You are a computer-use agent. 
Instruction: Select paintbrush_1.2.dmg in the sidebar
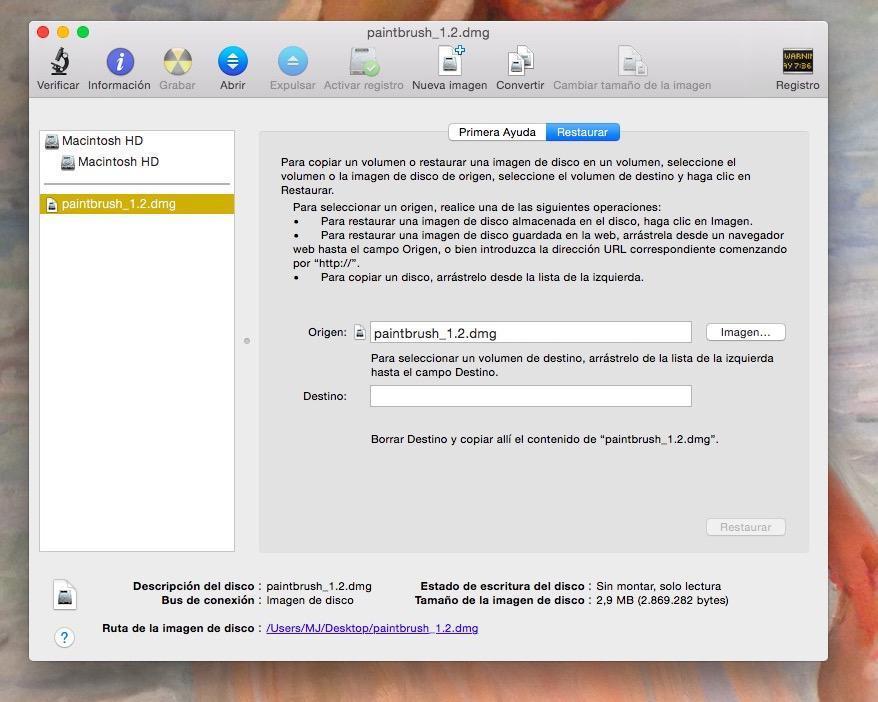pos(118,204)
